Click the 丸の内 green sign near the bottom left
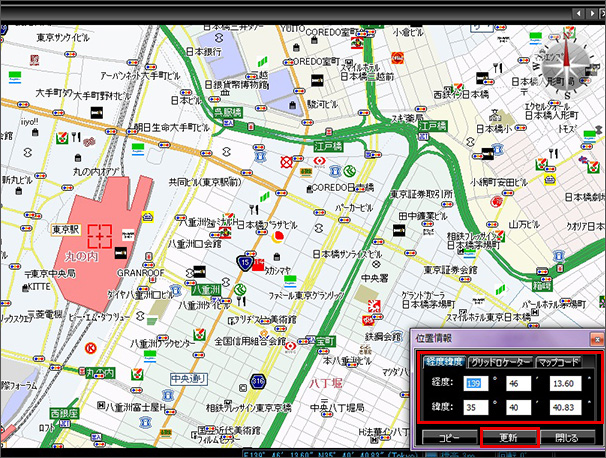The width and height of the screenshot is (606, 458). pyautogui.click(x=100, y=373)
